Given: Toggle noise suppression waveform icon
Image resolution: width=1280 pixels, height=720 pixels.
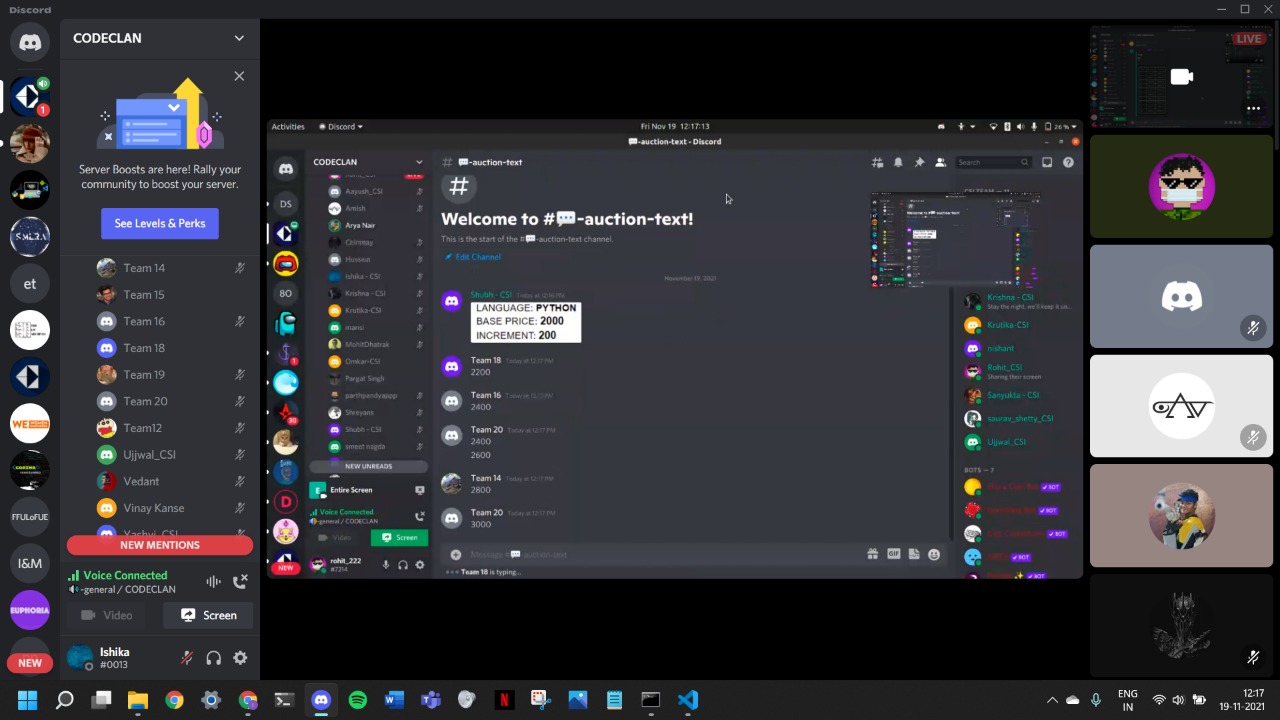Looking at the screenshot, I should click(213, 581).
